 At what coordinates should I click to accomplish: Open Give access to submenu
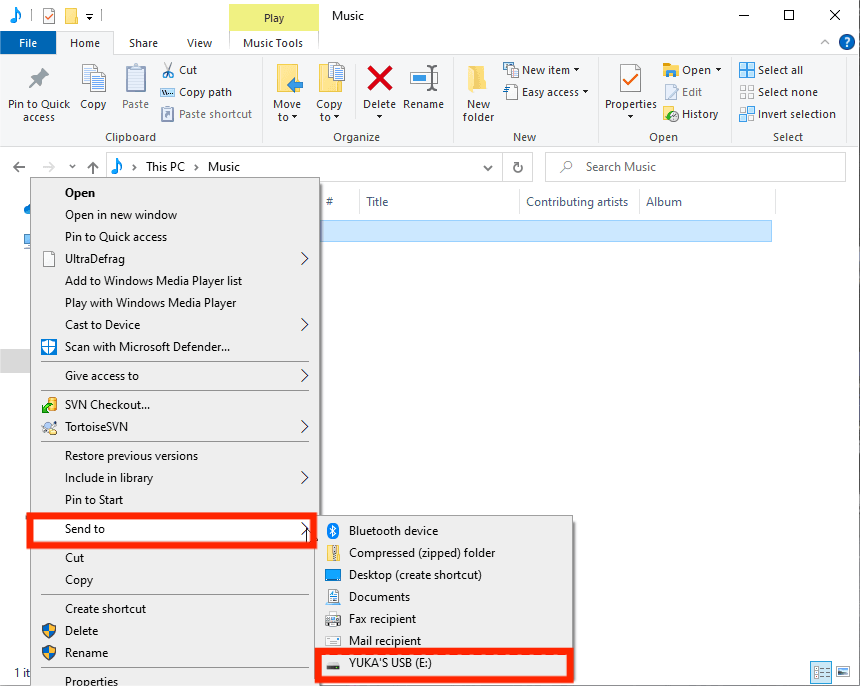[x=174, y=376]
